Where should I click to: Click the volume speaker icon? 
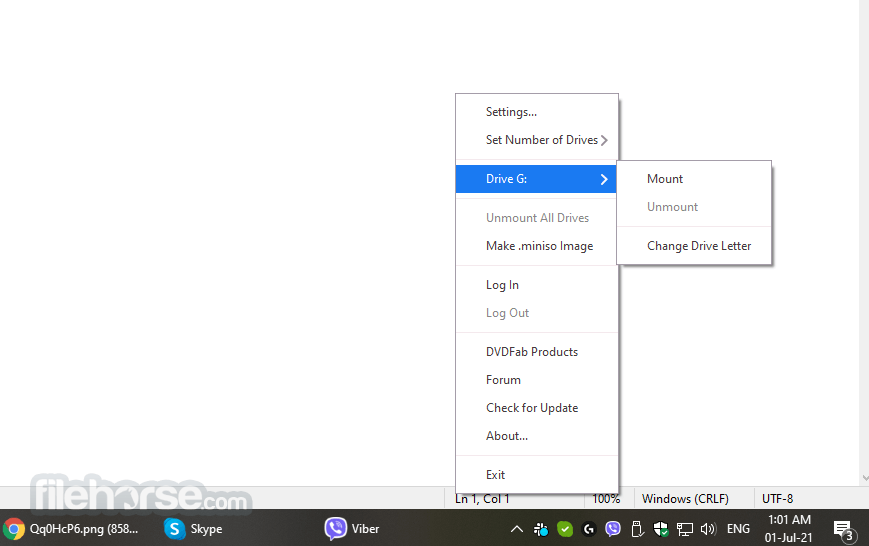[708, 529]
